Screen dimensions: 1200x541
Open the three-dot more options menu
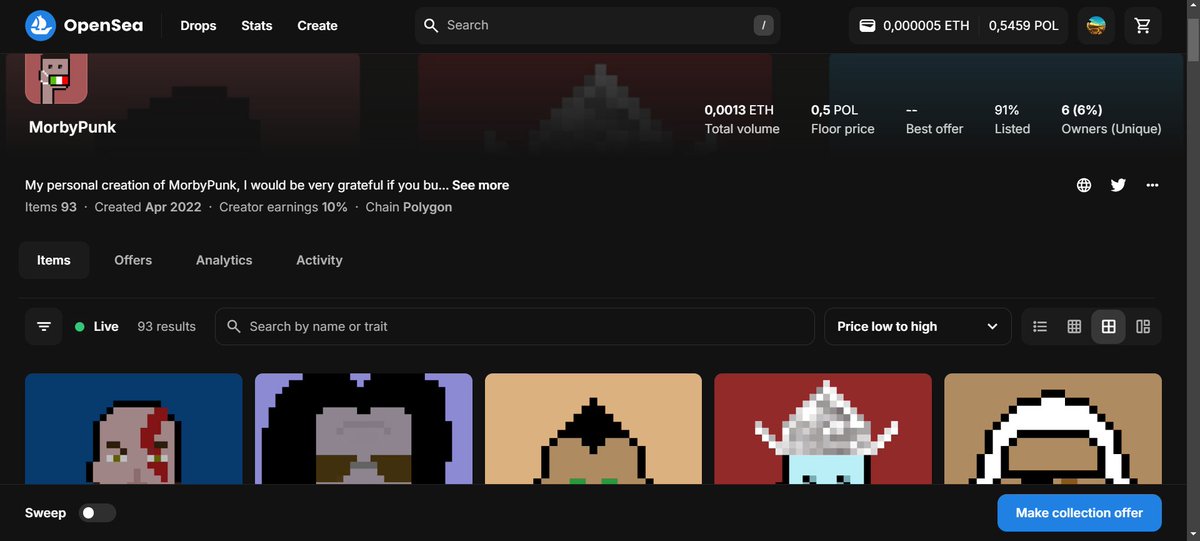click(1152, 185)
